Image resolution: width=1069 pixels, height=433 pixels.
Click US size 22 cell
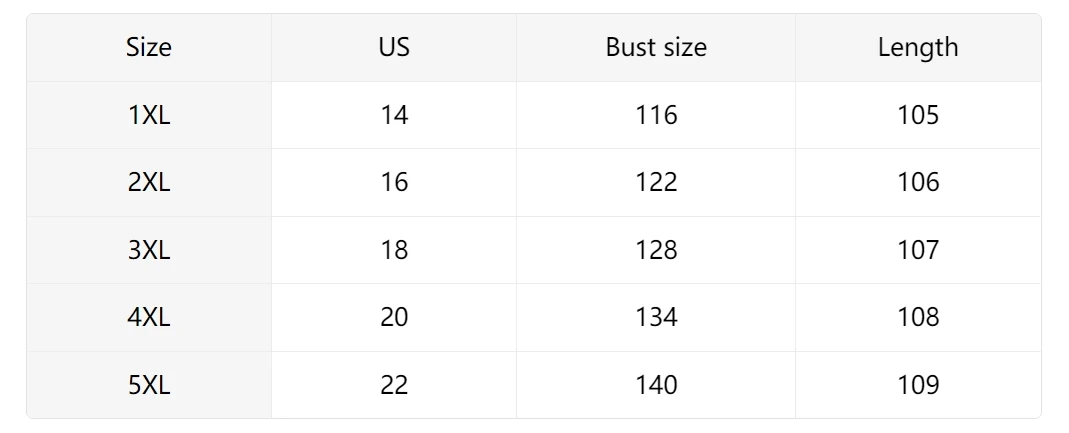click(394, 385)
